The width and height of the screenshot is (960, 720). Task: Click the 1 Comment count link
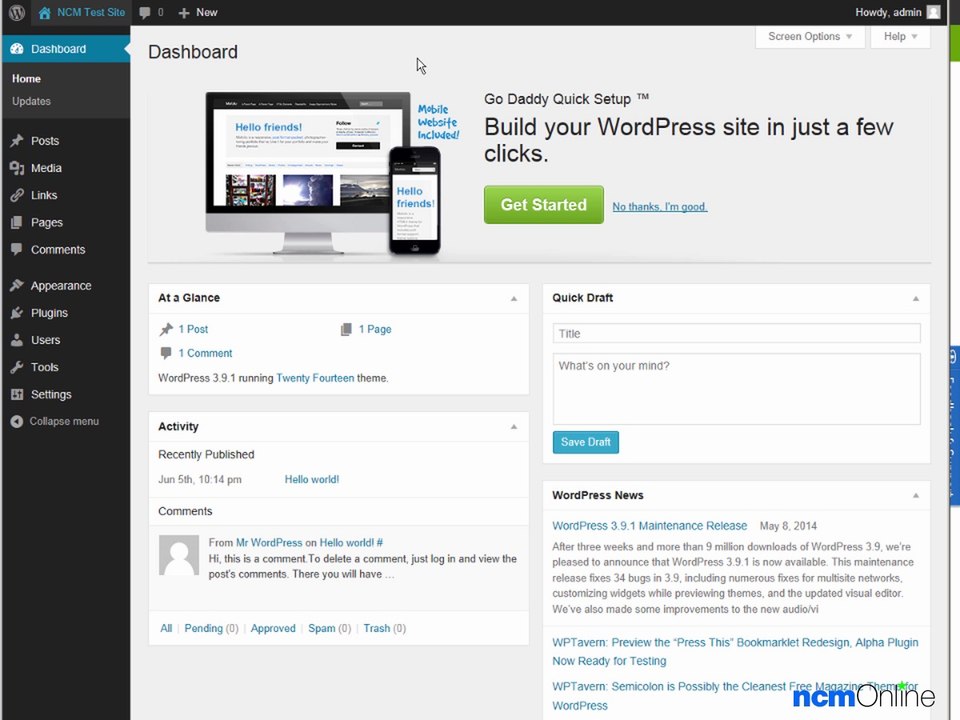(205, 353)
